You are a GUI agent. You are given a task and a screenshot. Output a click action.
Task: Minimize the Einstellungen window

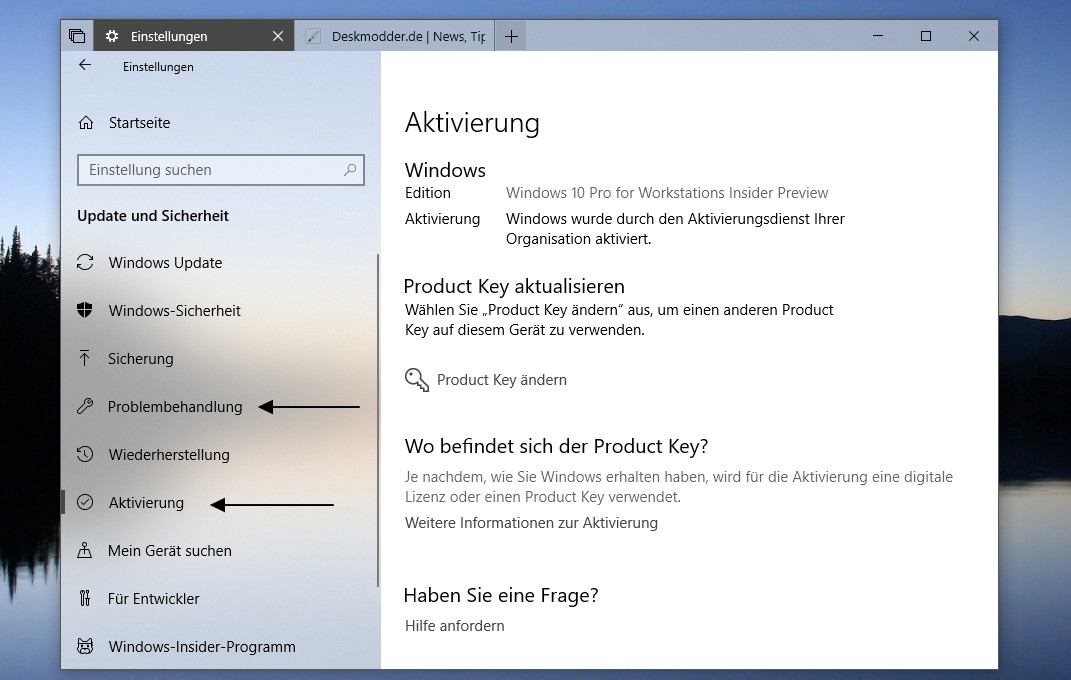click(x=878, y=36)
